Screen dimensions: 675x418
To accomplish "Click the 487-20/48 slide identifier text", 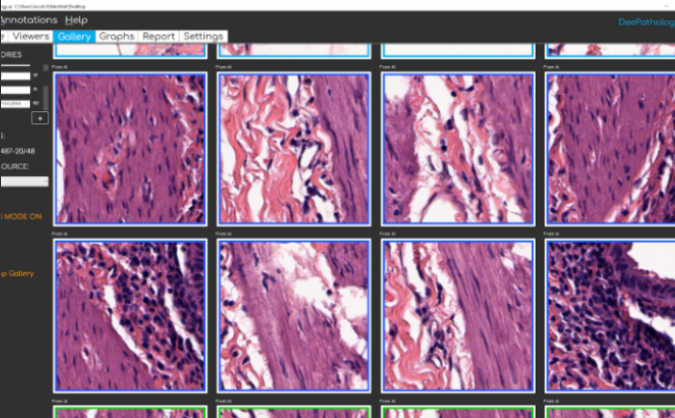I will point(18,151).
